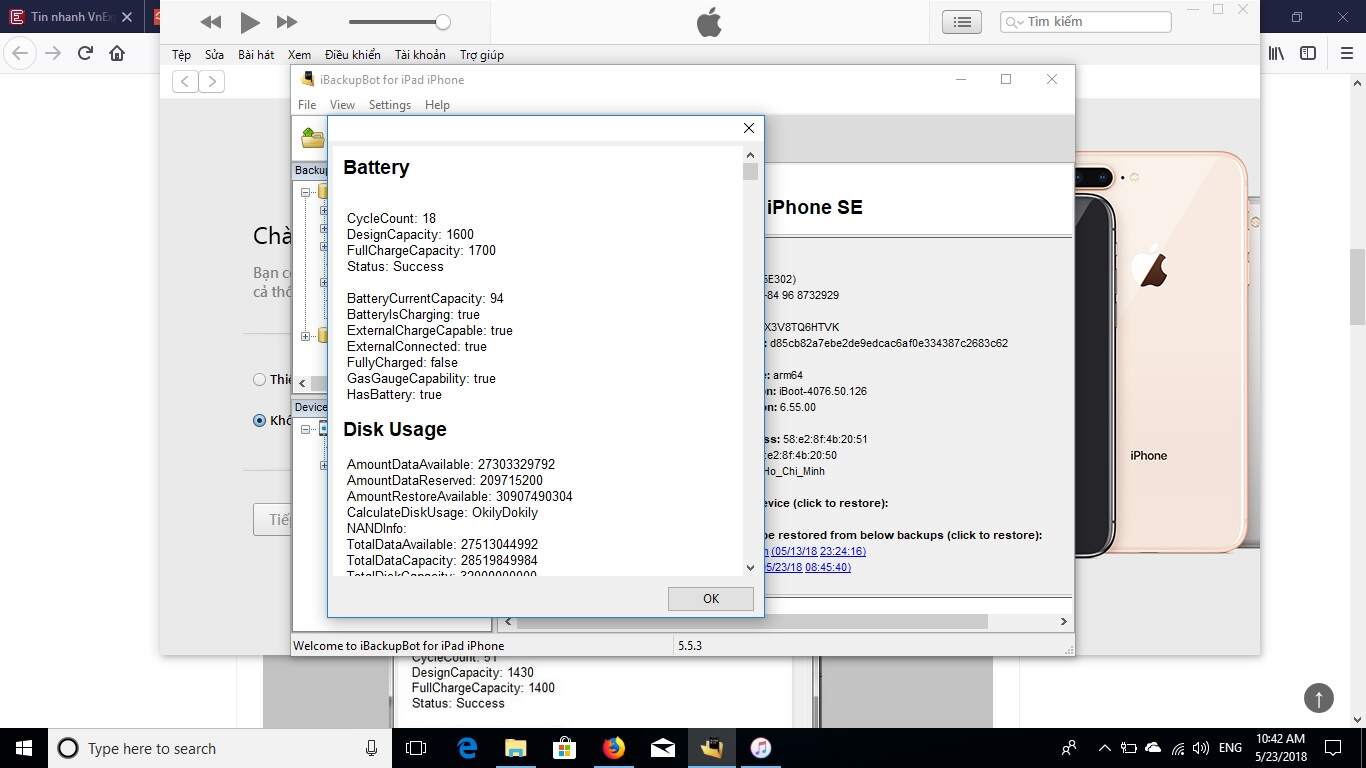This screenshot has width=1366, height=768.
Task: Click the iTunes volume slider
Action: tap(398, 22)
